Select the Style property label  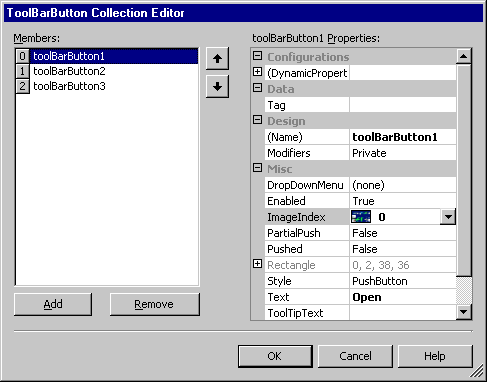point(307,281)
